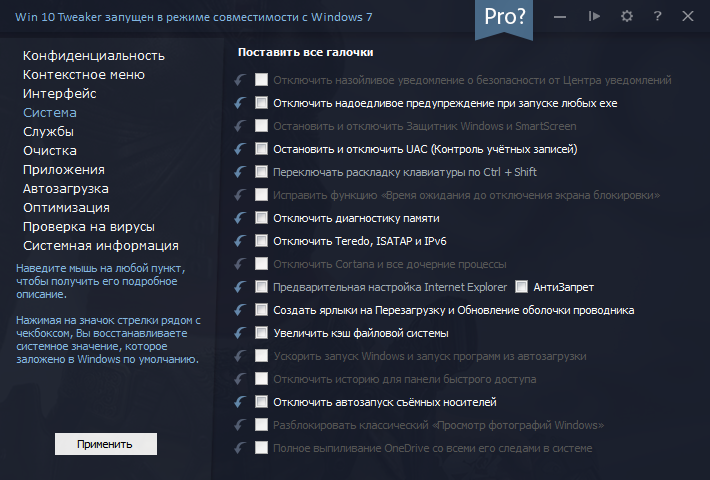Check the disable security notification box
Viewport: 710px width, 480px height.
click(261, 80)
